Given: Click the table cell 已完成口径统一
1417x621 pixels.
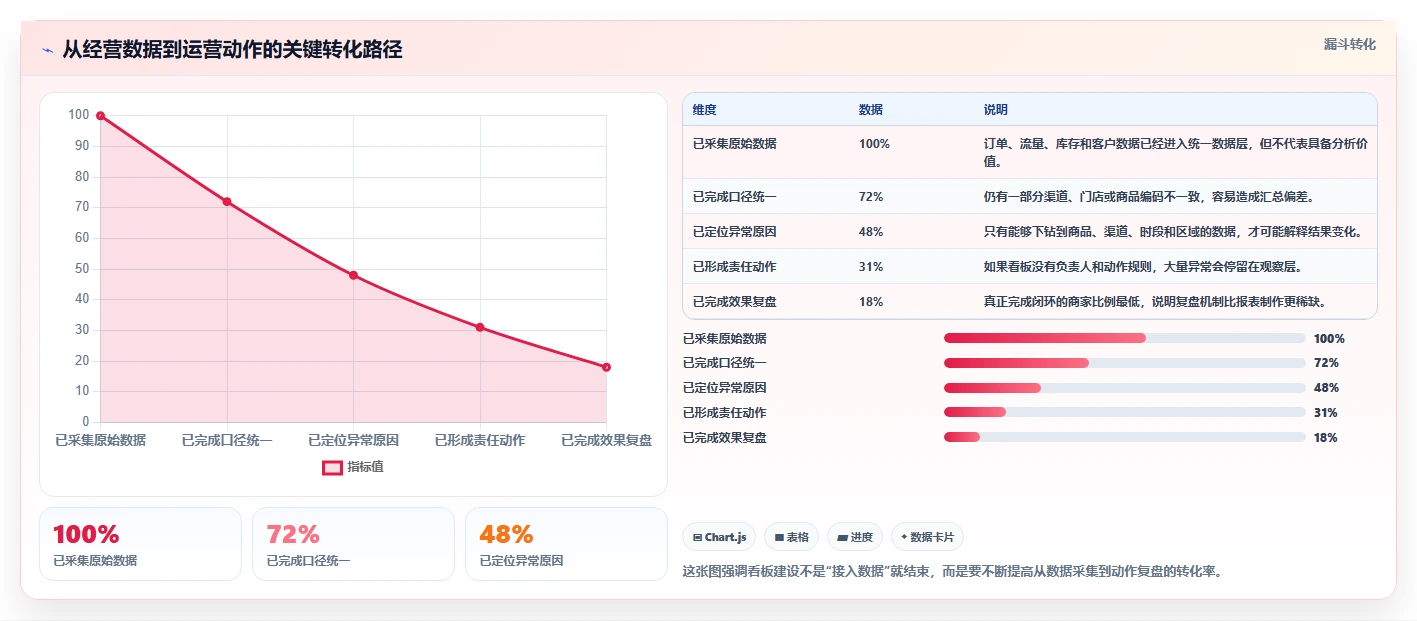Looking at the screenshot, I should (735, 197).
